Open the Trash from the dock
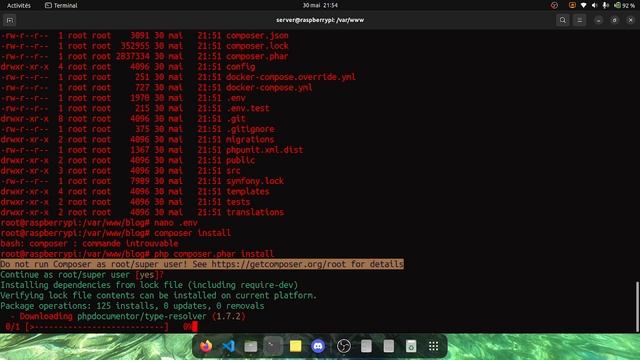Viewport: 640px width, 360px height. coord(411,346)
